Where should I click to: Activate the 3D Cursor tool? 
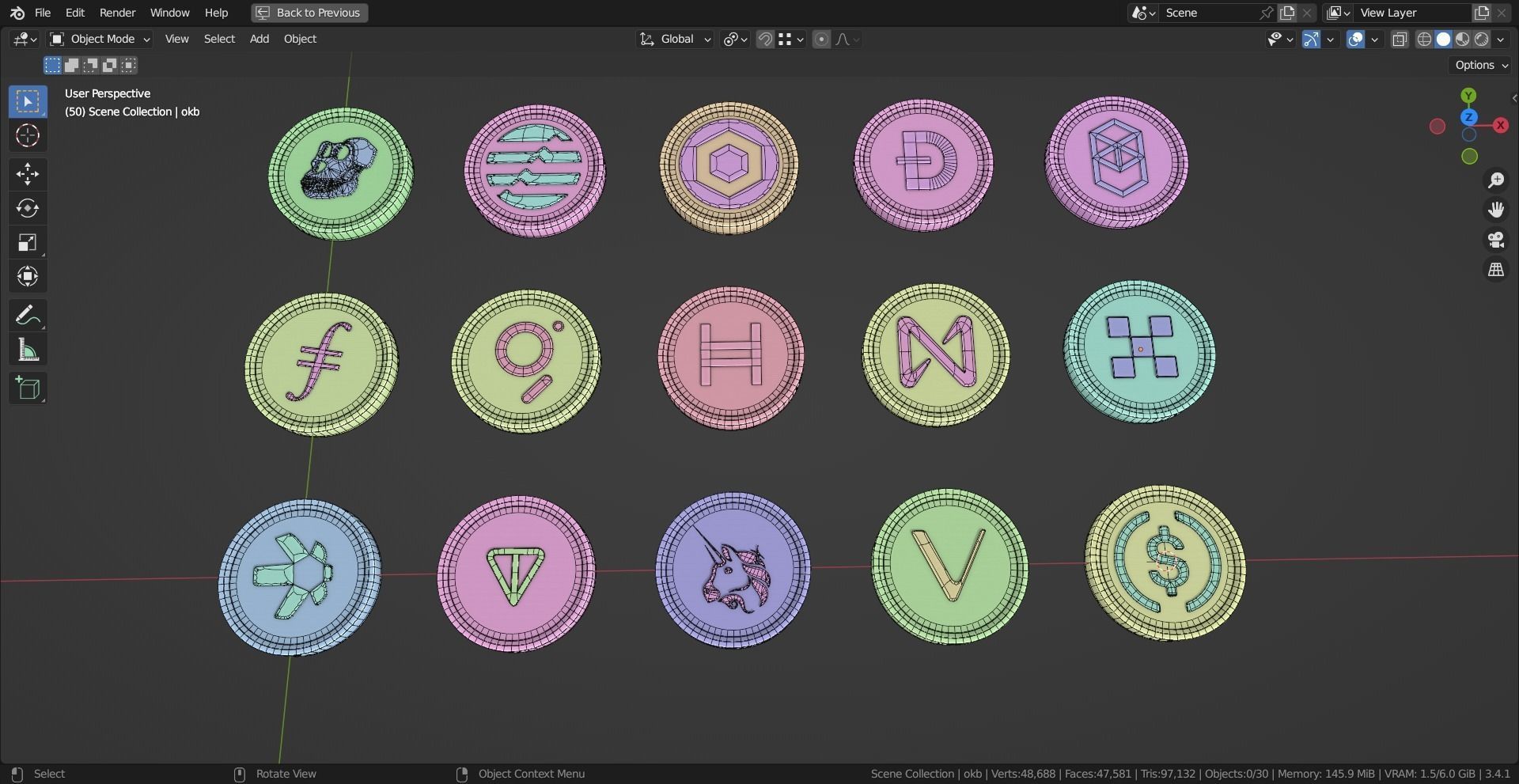coord(28,135)
